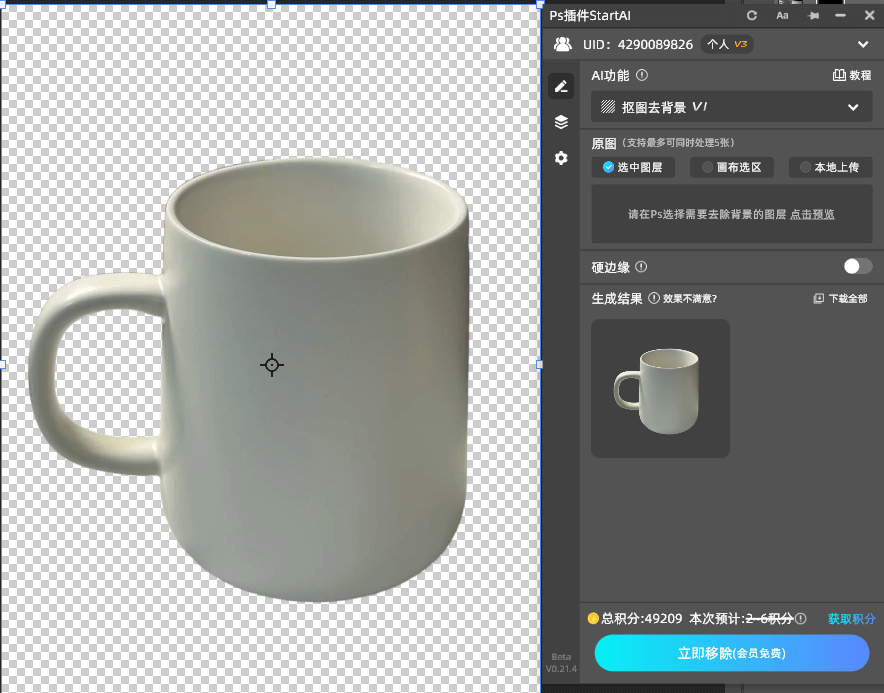This screenshot has width=884, height=693.
Task: Open the settings gear in the sidebar
Action: tap(561, 158)
